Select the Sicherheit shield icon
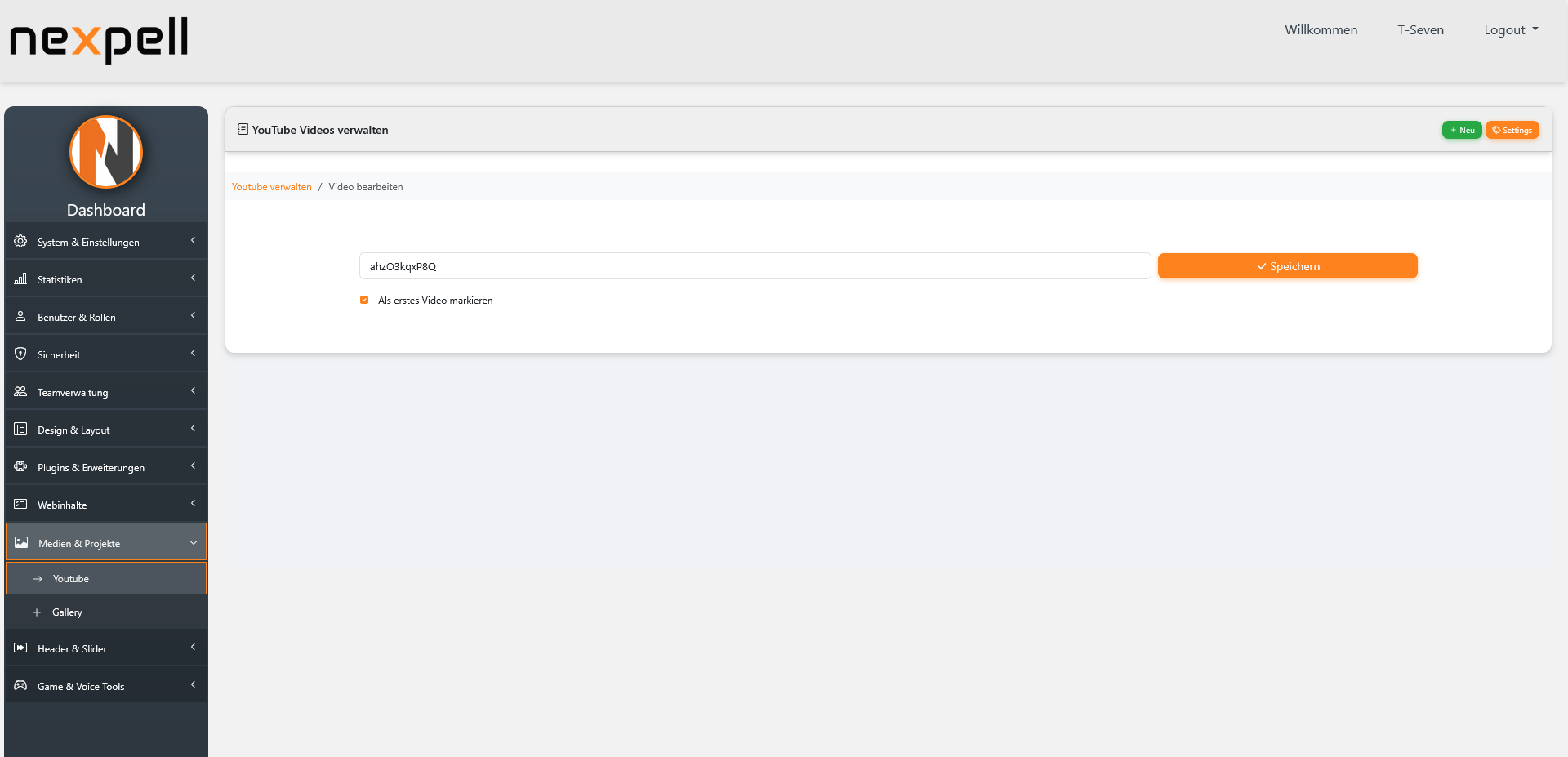The width and height of the screenshot is (1568, 757). click(20, 354)
